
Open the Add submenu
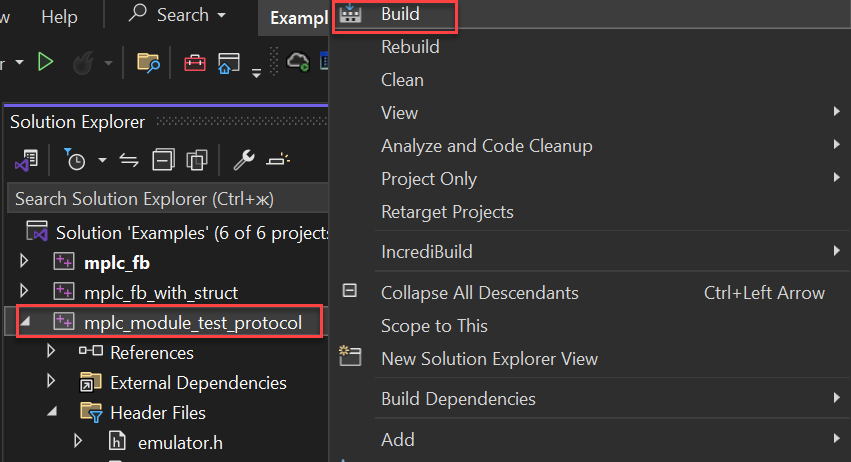[398, 439]
